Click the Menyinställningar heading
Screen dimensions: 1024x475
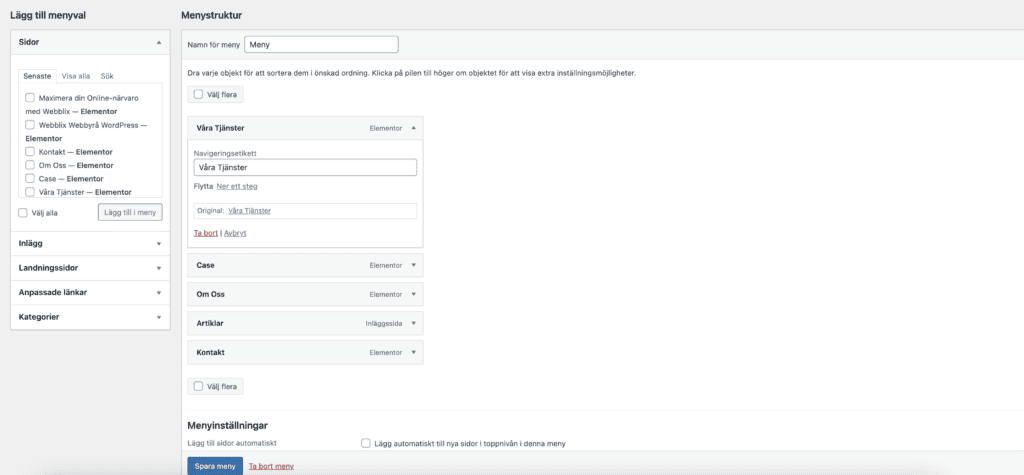coord(227,425)
